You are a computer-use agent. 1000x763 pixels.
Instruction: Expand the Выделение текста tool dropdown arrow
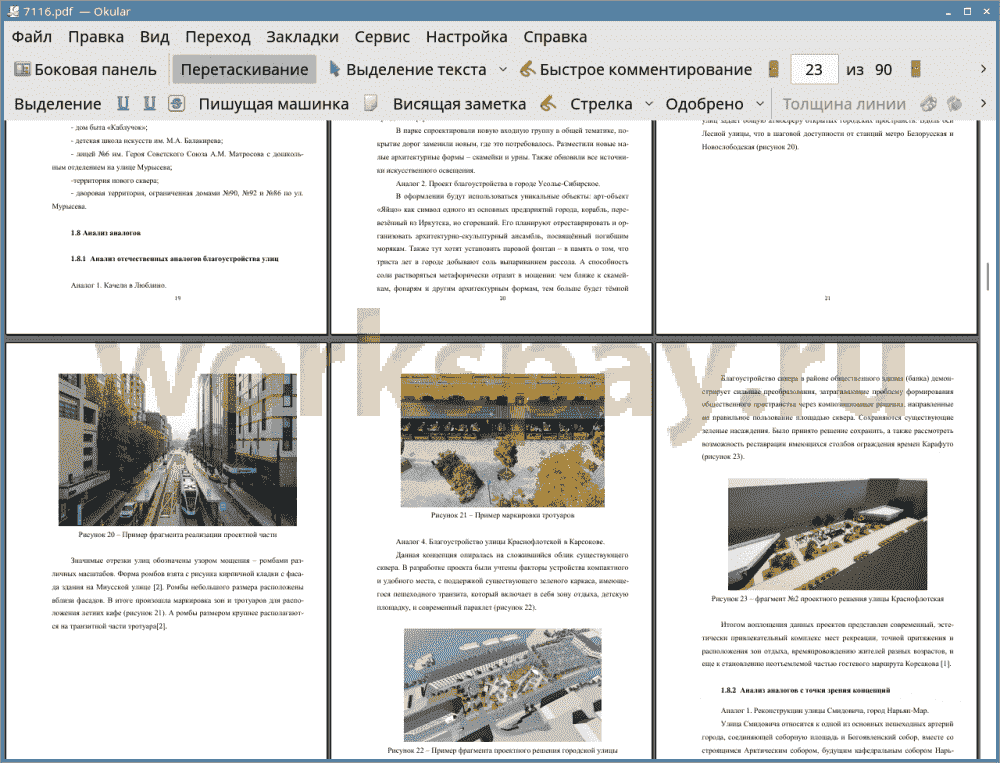coord(503,70)
